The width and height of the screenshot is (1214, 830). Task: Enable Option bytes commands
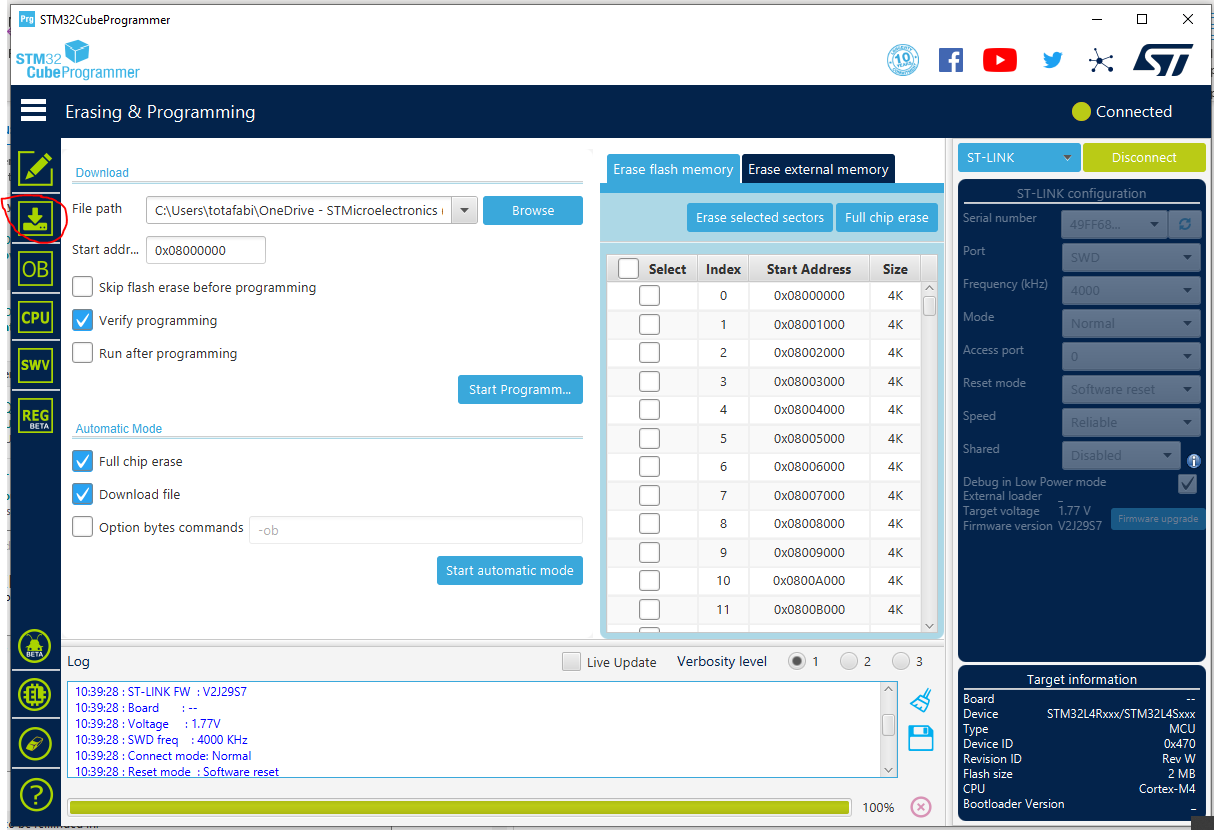tap(82, 526)
